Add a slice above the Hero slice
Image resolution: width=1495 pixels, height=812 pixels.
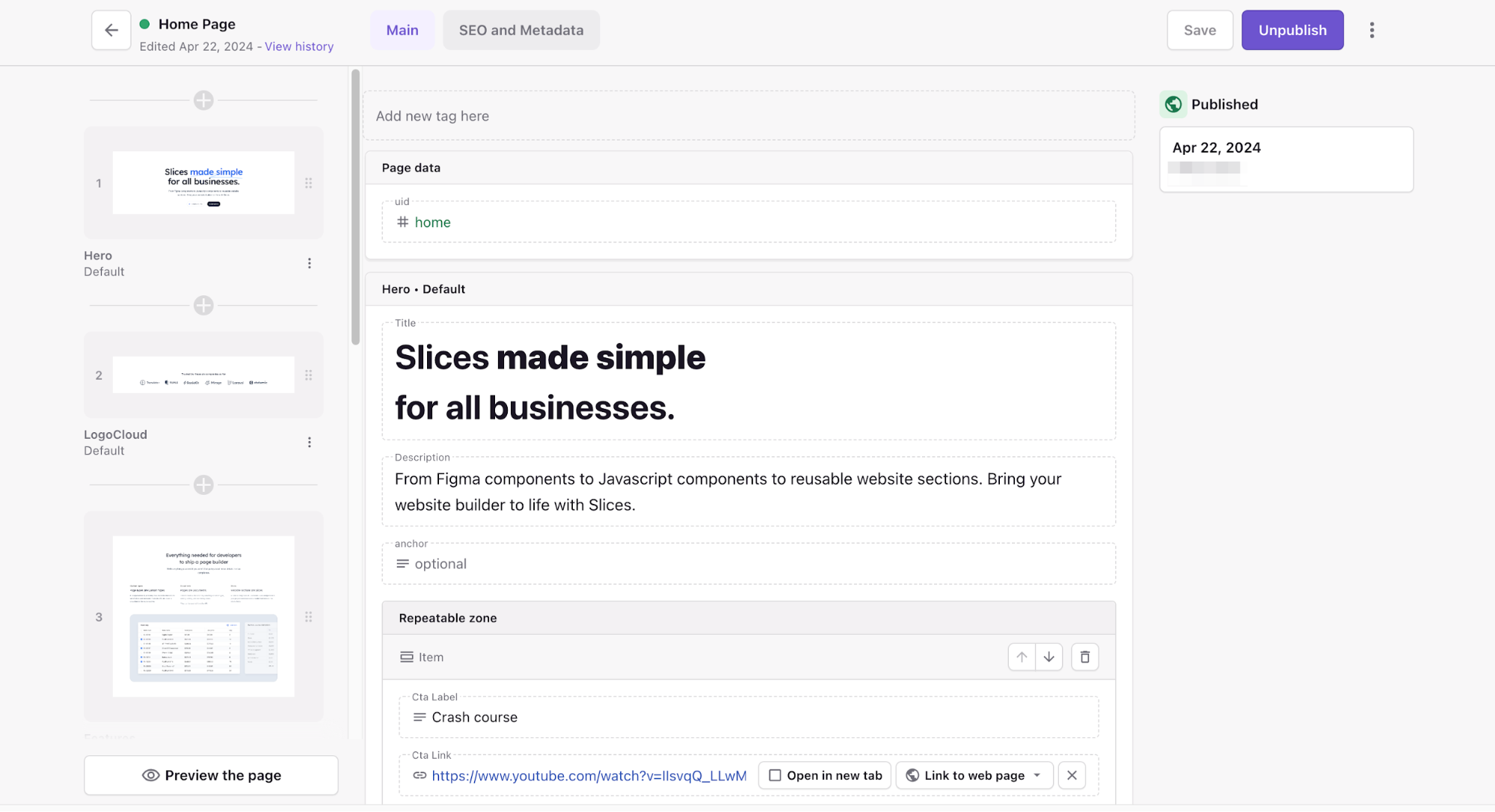(x=203, y=100)
